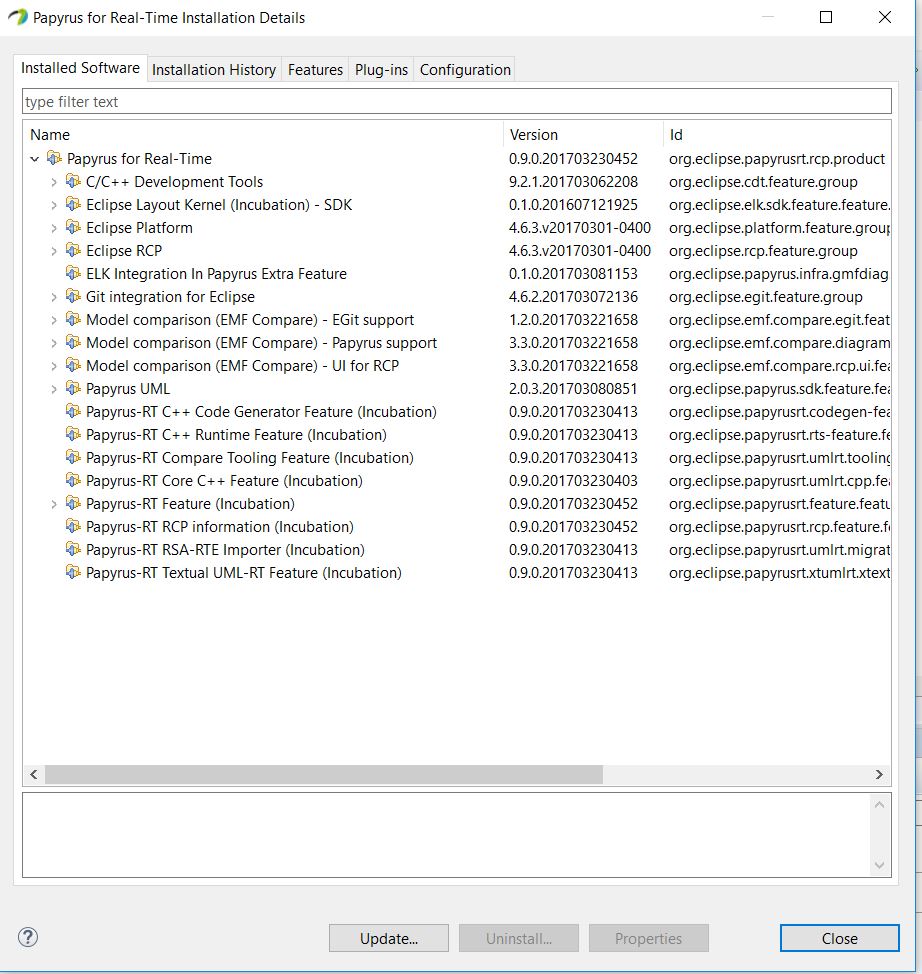Expand the Eclipse Platform node
Screen dimensions: 922x974
click(54, 228)
